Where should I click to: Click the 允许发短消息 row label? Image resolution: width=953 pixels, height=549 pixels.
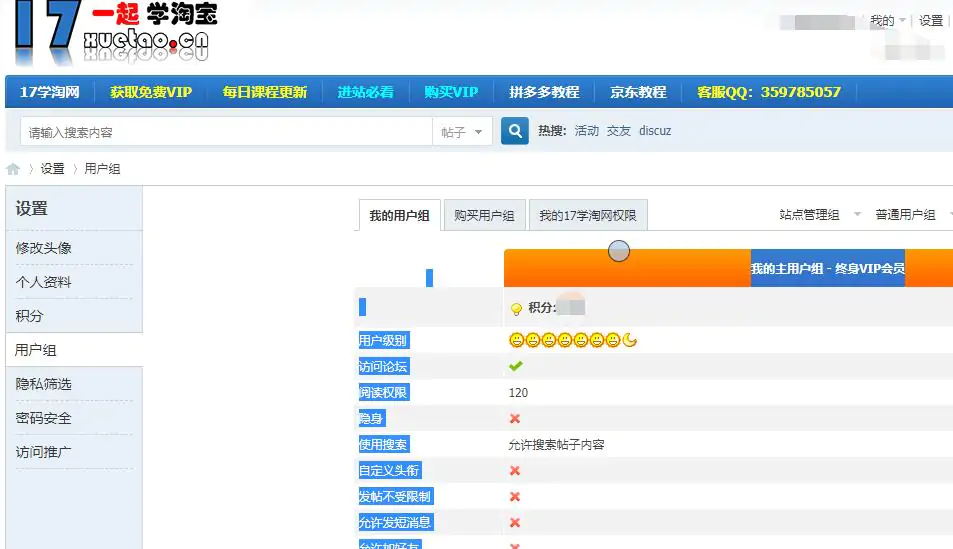tap(396, 523)
